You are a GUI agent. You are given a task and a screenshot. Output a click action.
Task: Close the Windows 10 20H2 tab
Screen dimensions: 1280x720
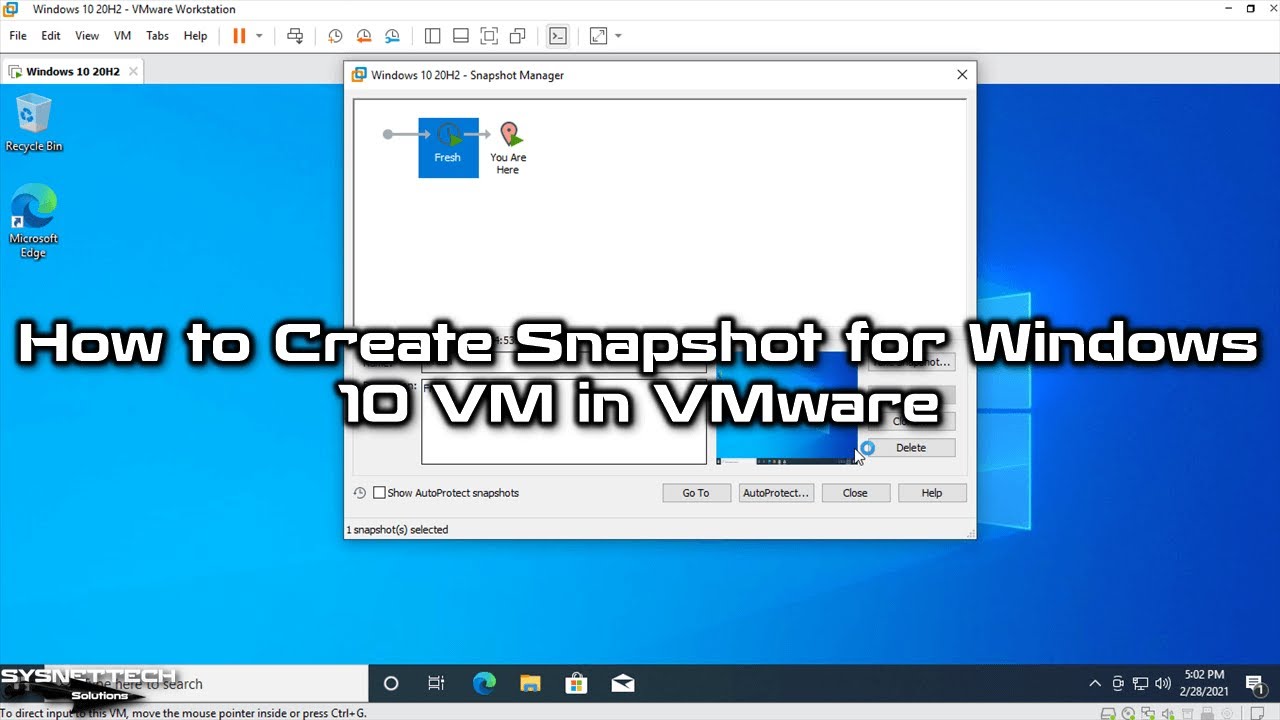tap(134, 72)
